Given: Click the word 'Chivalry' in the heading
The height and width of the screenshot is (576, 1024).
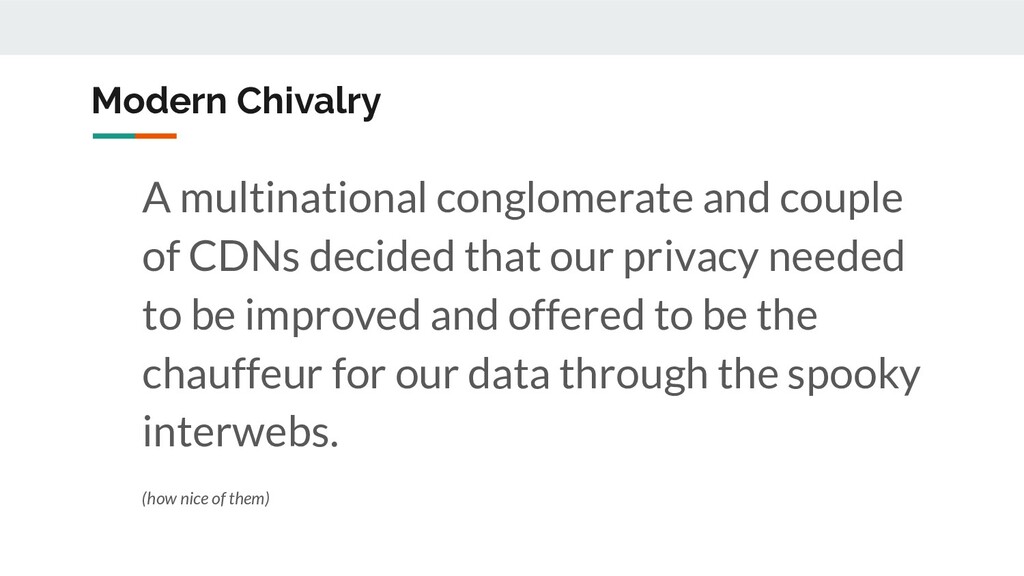Looking at the screenshot, I should [308, 101].
